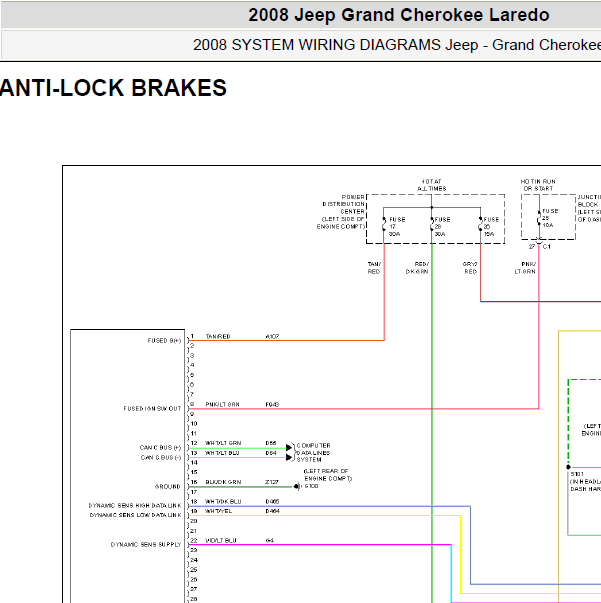Screen dimensions: 601x603
Task: Click the 'WHT/LT BLU' wire label
Action: coord(222,453)
